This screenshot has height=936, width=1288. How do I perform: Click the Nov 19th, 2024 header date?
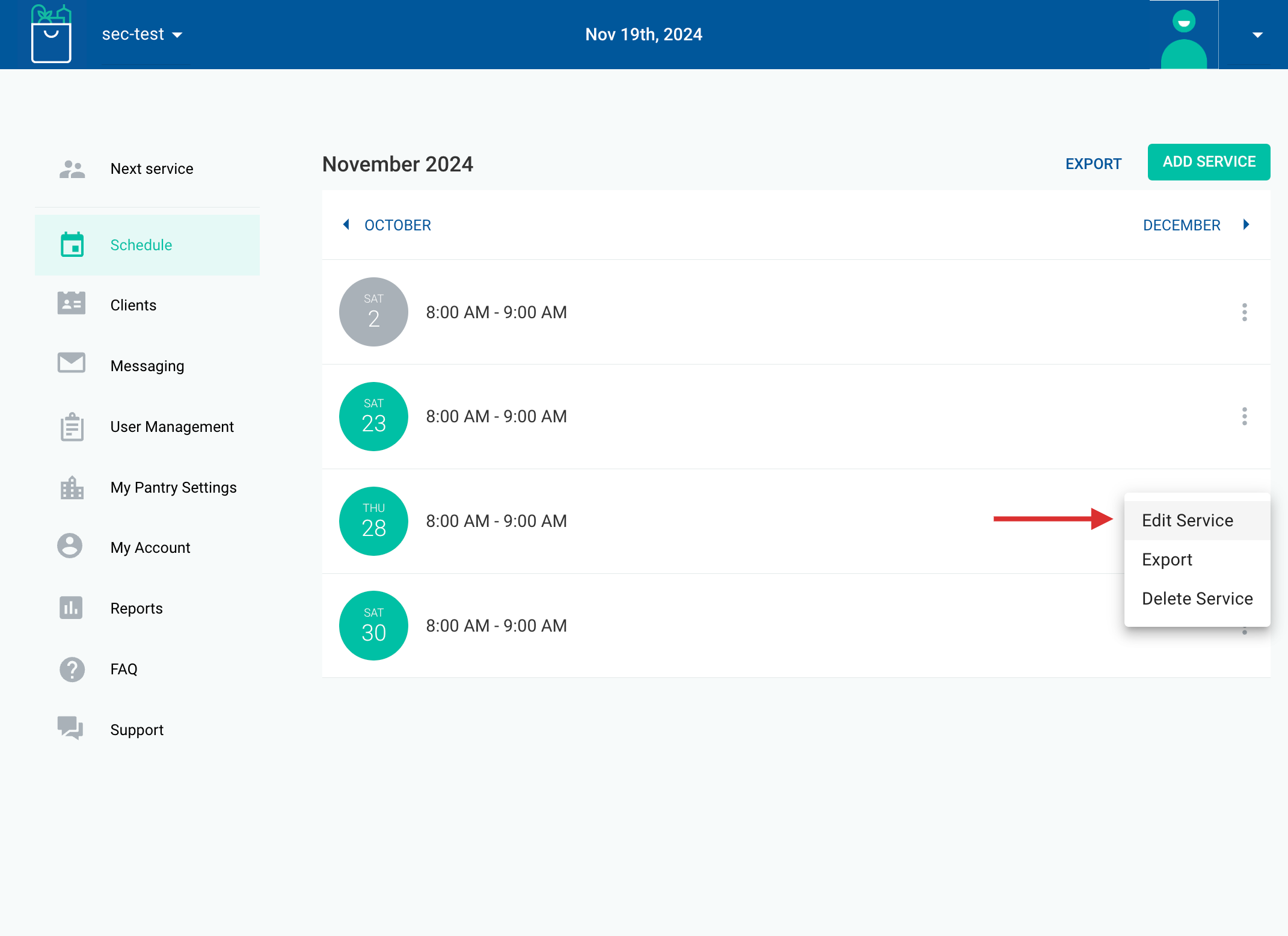[x=643, y=34]
